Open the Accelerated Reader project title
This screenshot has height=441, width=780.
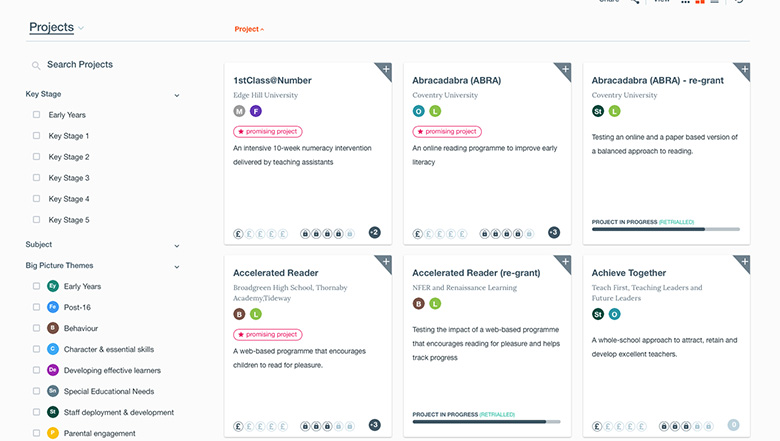(276, 273)
